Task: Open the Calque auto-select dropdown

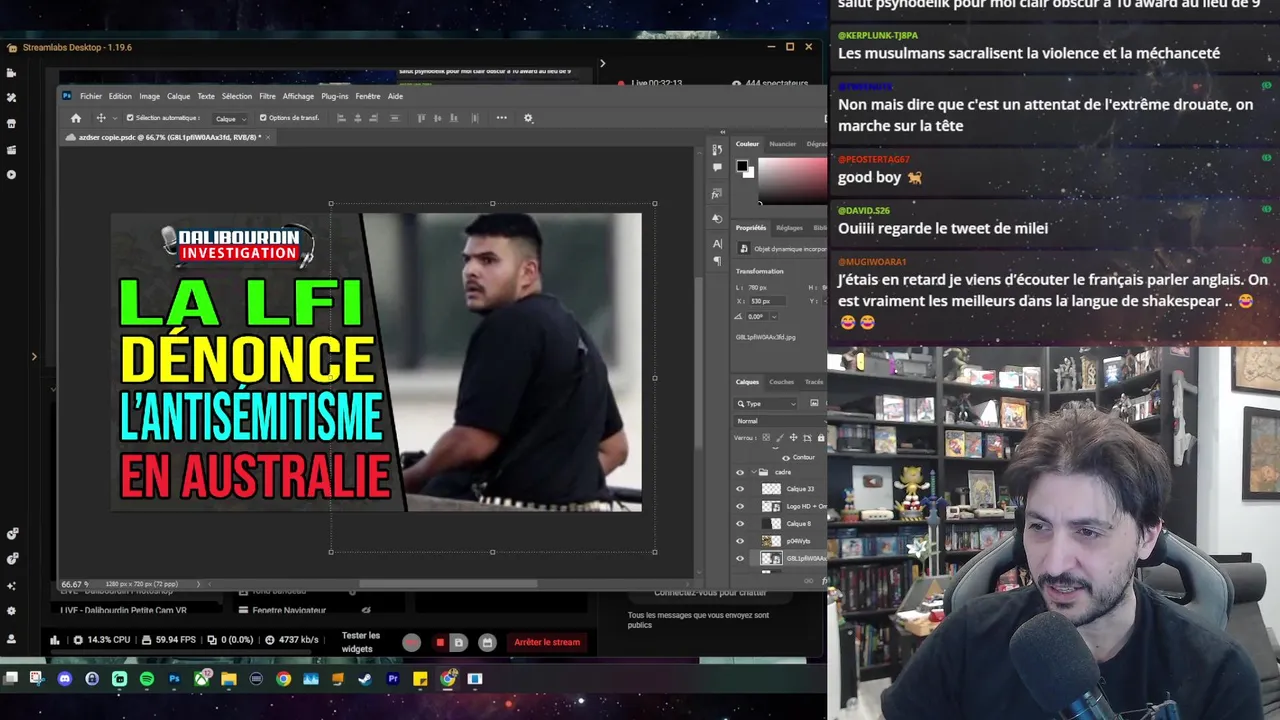Action: coord(232,118)
